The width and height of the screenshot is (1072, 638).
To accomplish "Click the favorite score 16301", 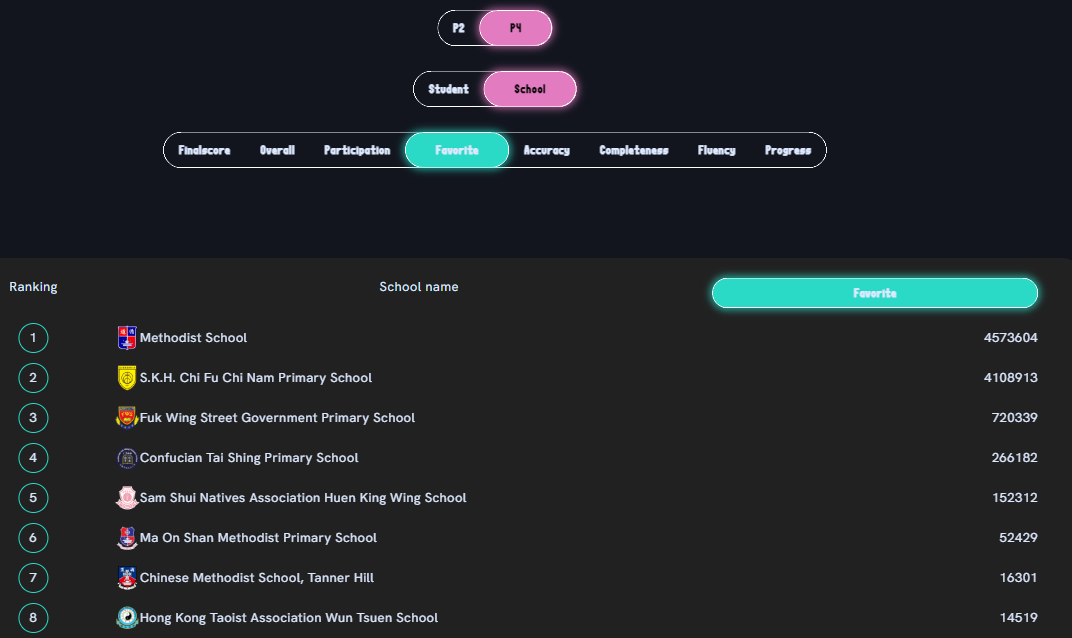I will click(1019, 578).
